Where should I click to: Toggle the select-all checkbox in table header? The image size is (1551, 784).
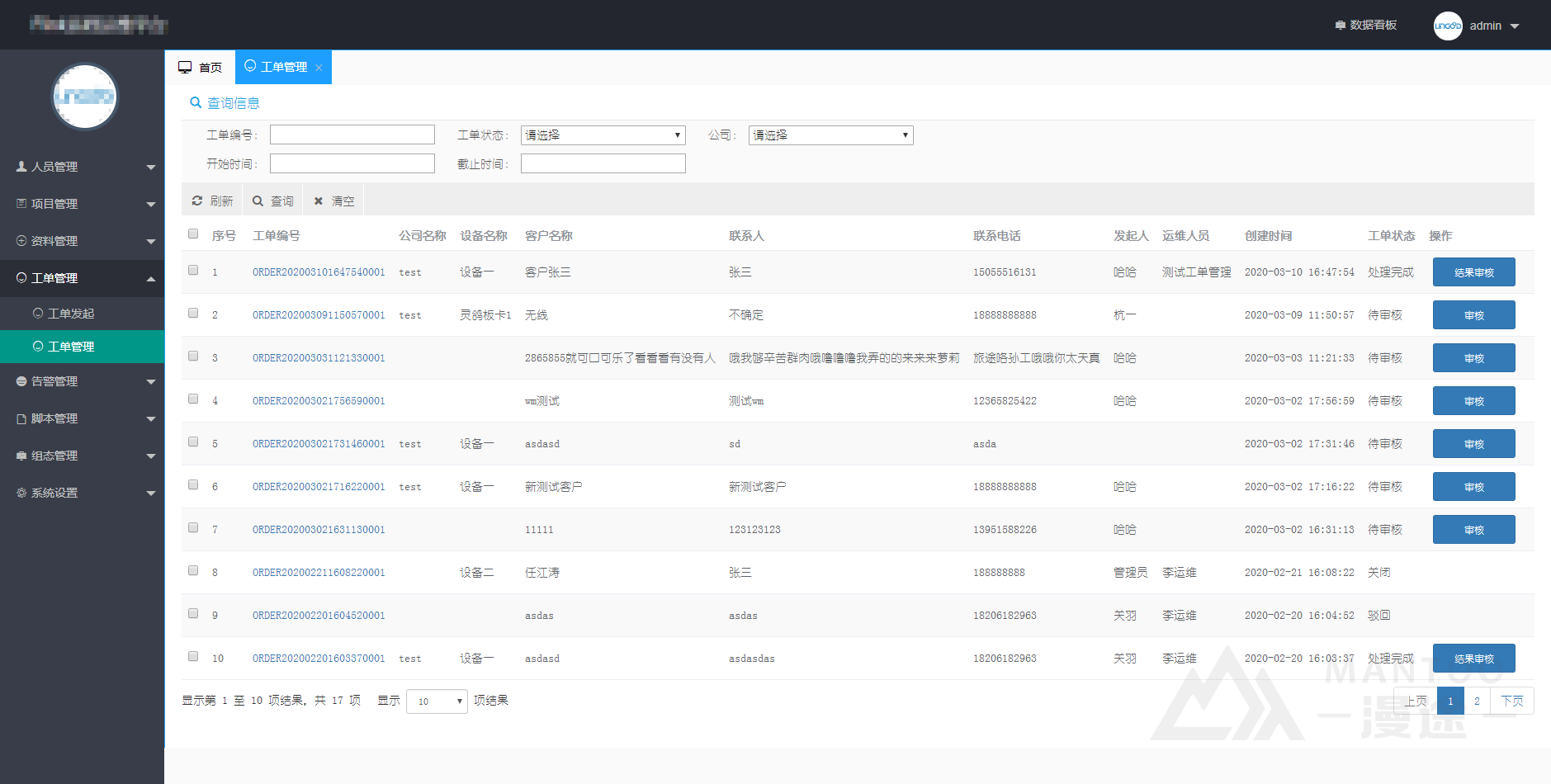click(193, 234)
